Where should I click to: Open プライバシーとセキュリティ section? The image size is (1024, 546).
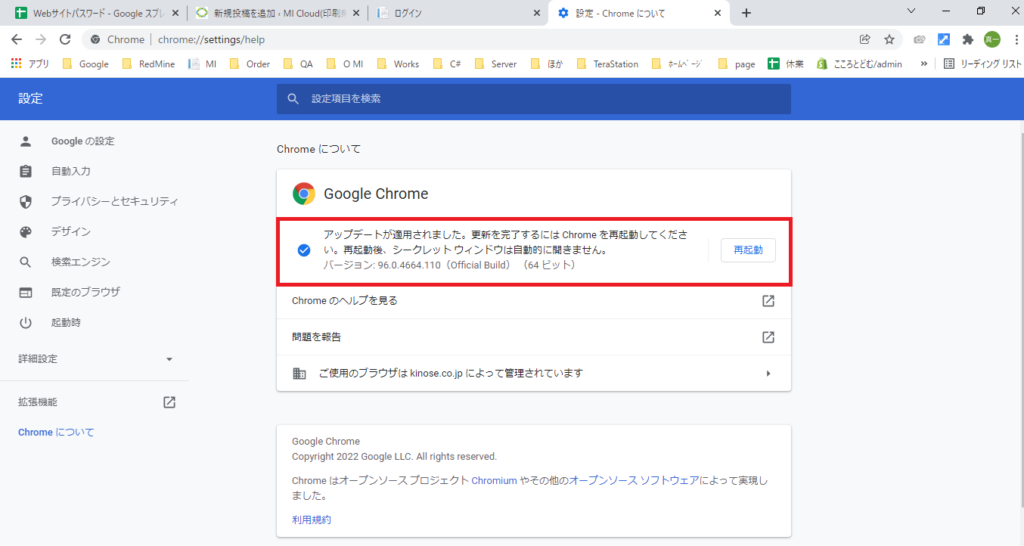coord(114,201)
